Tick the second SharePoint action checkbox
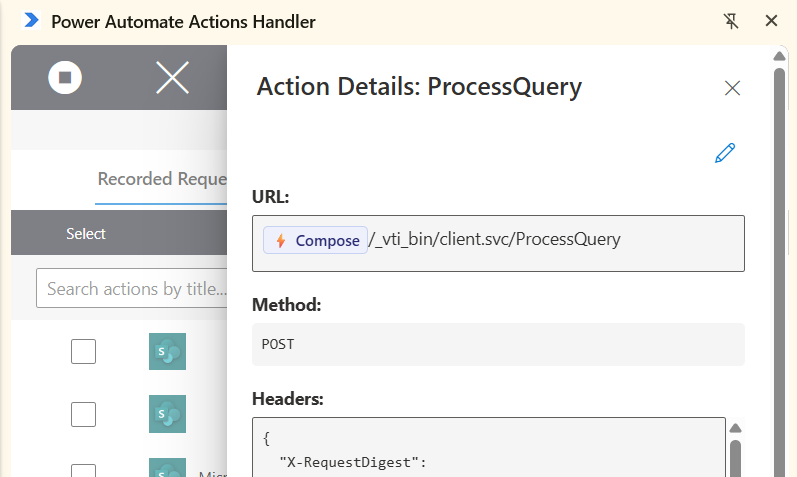This screenshot has height=477, width=797. pyautogui.click(x=83, y=414)
